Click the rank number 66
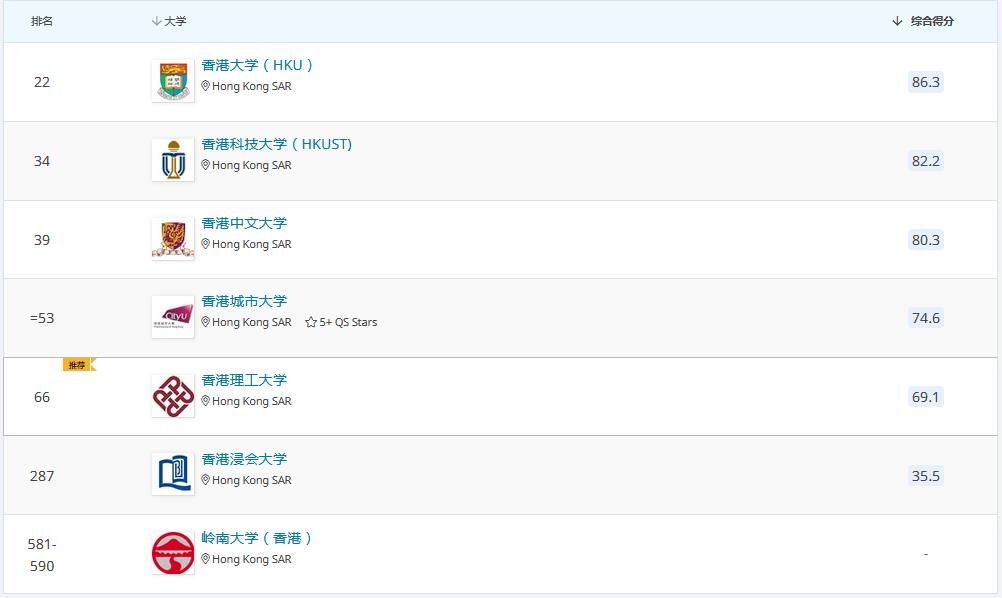Image resolution: width=1002 pixels, height=598 pixels. point(42,397)
